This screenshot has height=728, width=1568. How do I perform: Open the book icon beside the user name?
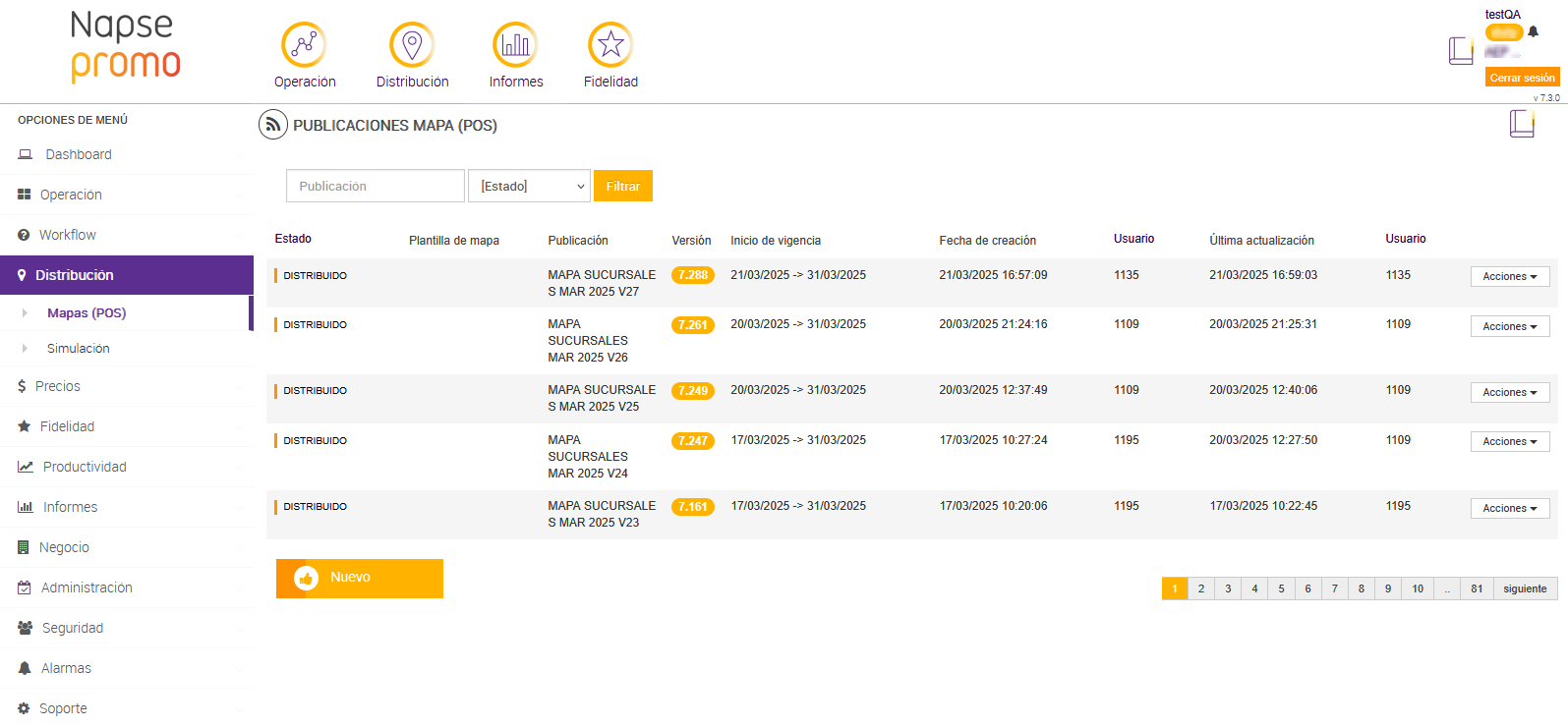pos(1460,50)
